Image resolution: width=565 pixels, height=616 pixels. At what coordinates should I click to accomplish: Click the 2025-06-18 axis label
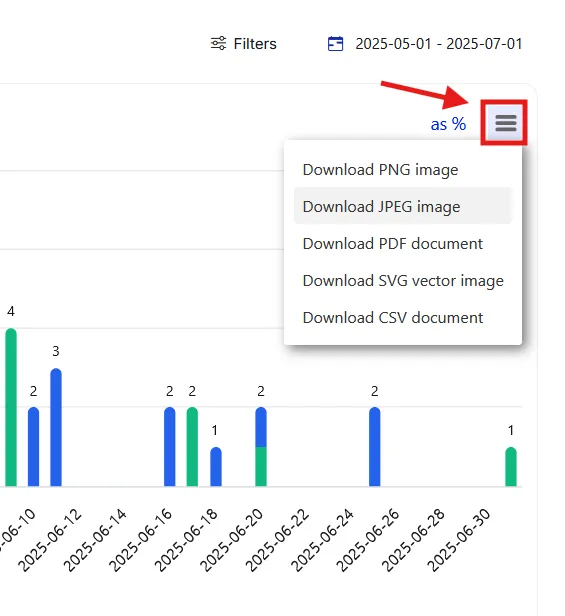(x=186, y=540)
